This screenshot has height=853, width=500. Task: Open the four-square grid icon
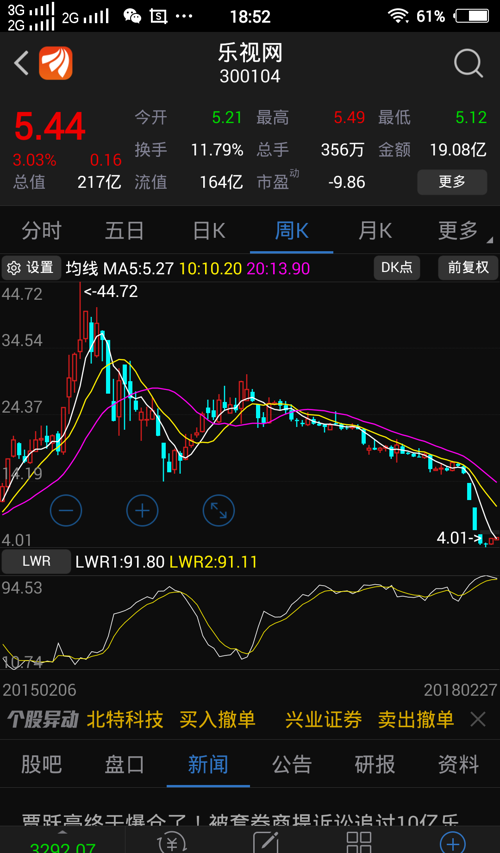click(x=359, y=842)
